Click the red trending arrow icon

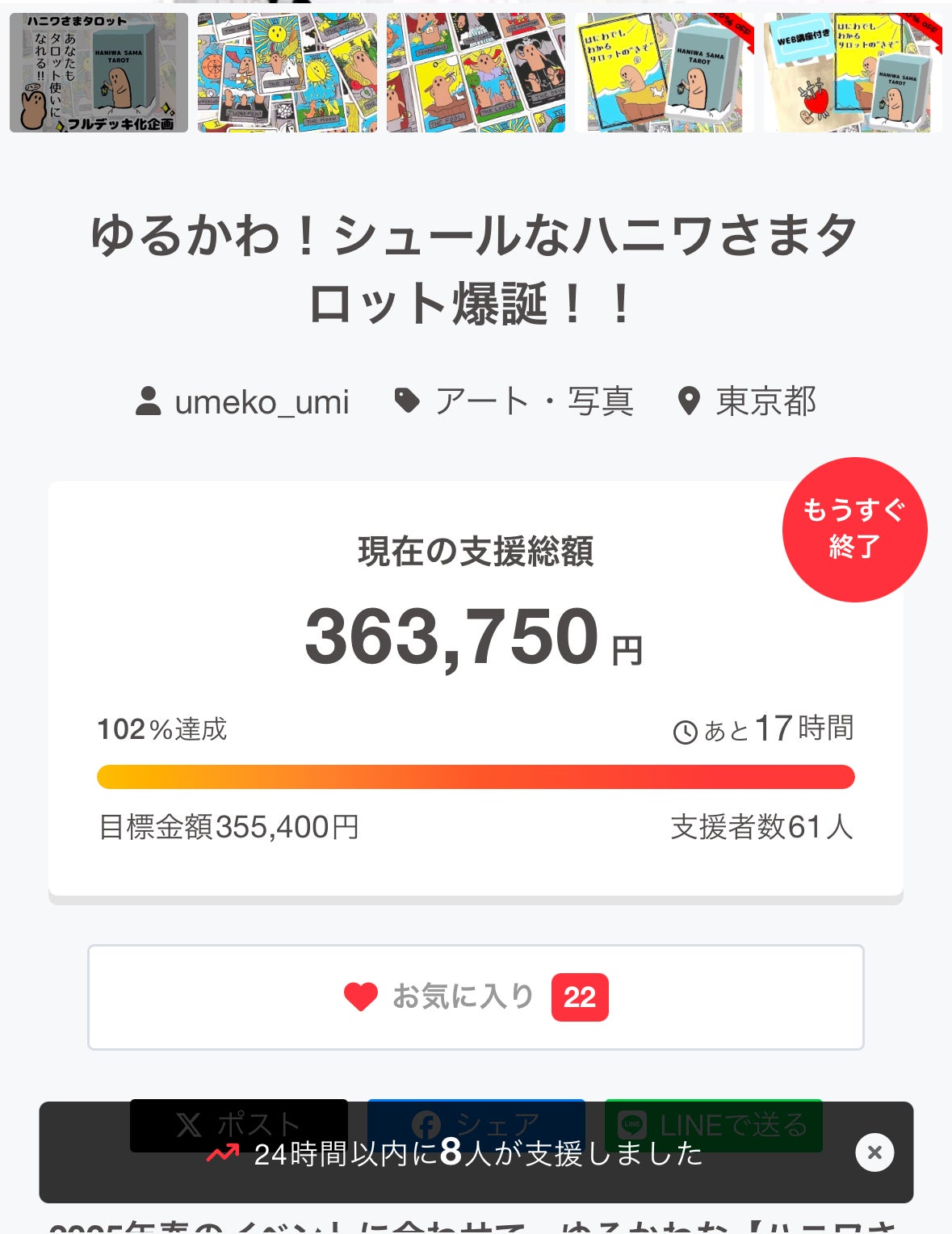222,1154
